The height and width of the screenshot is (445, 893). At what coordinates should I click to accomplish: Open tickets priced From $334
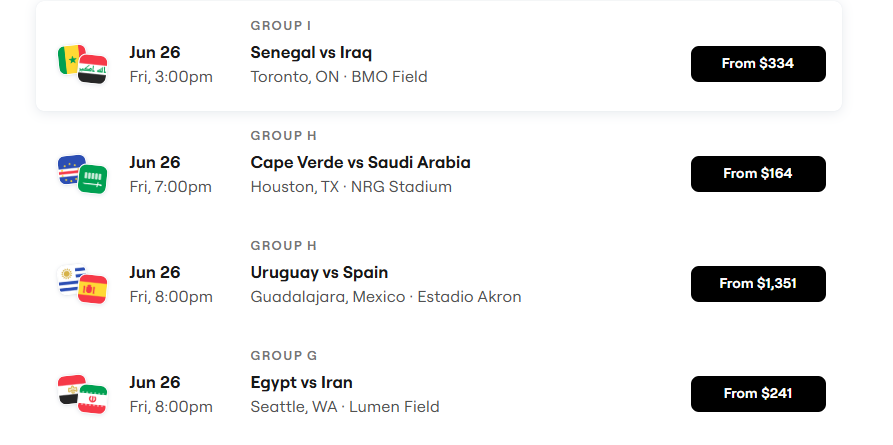(x=758, y=64)
